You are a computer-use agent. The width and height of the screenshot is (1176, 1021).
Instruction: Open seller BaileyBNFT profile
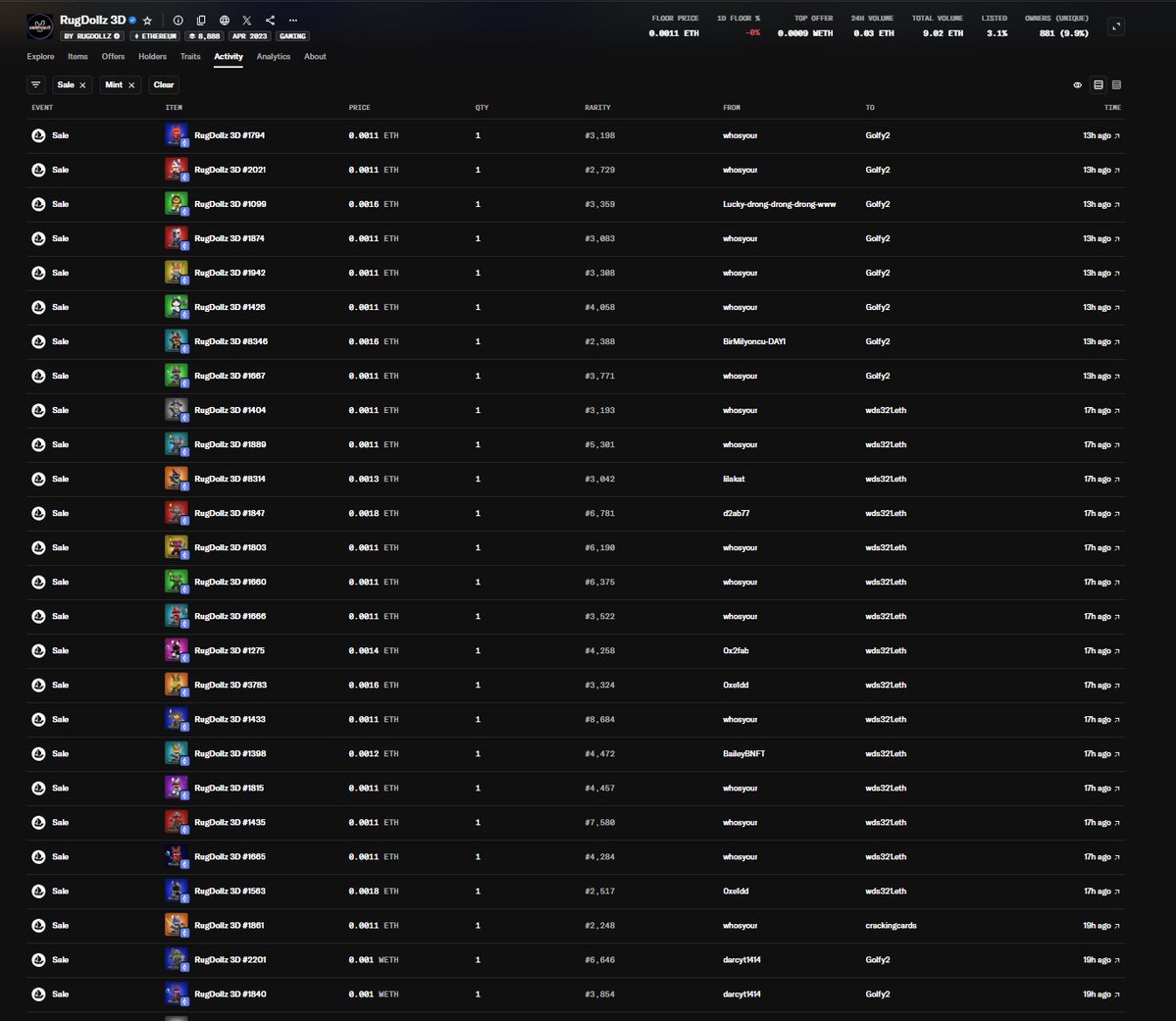tap(744, 754)
